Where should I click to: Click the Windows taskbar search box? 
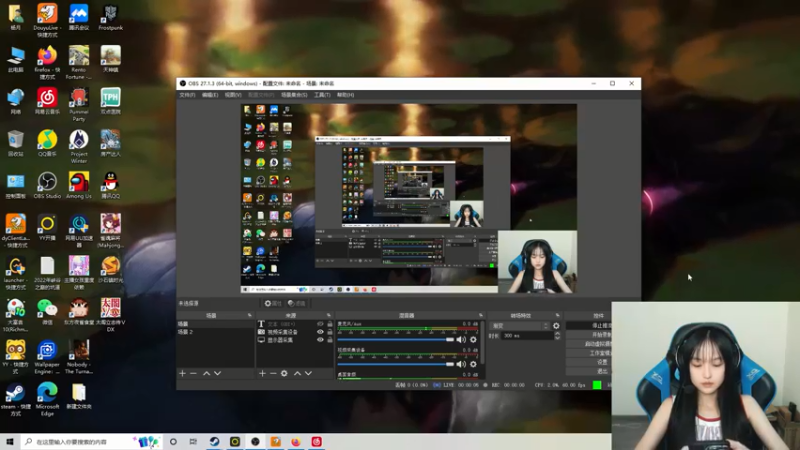click(x=91, y=442)
